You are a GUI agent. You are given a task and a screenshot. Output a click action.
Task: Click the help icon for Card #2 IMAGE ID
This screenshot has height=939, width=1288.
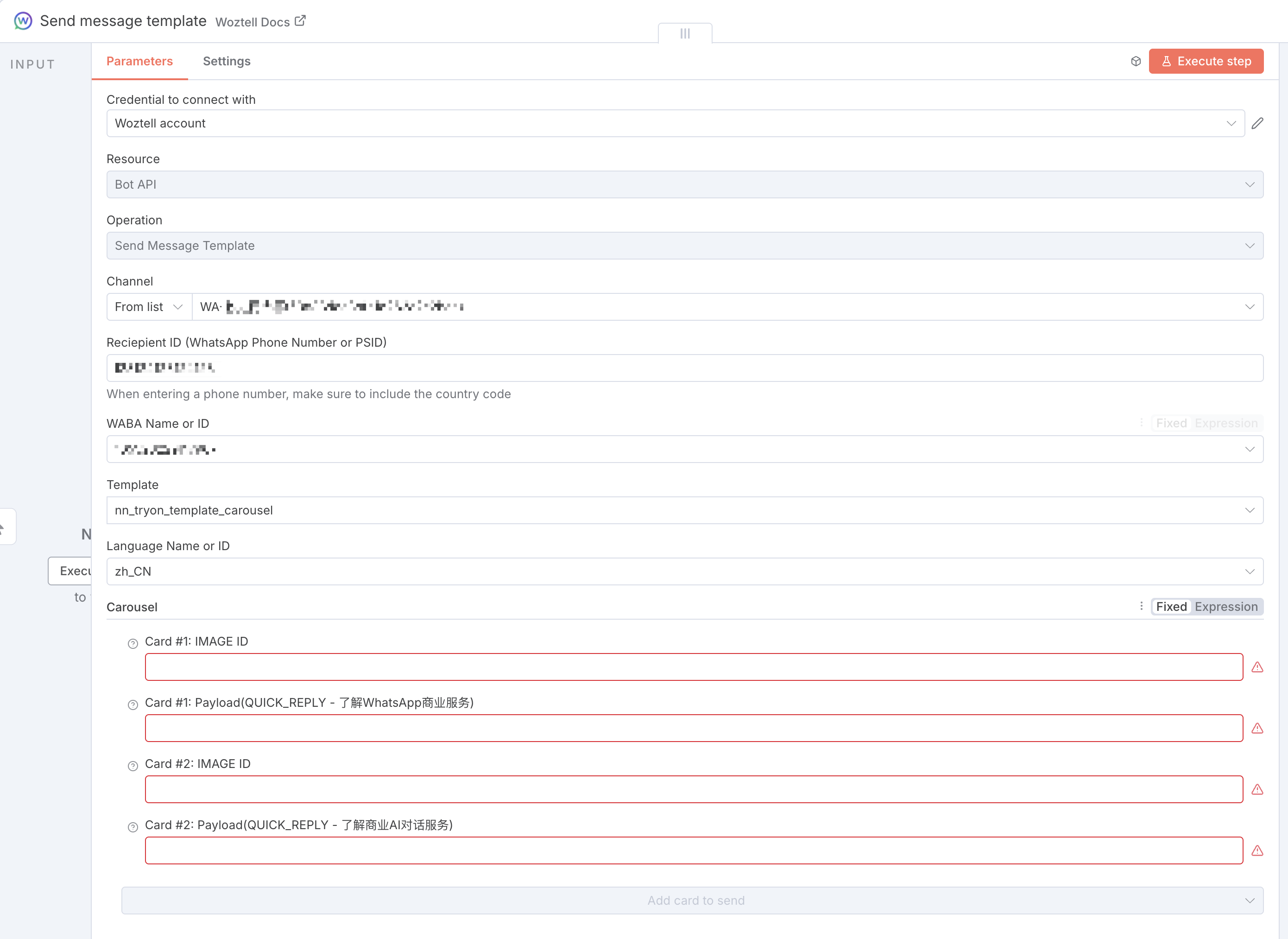pos(133,766)
